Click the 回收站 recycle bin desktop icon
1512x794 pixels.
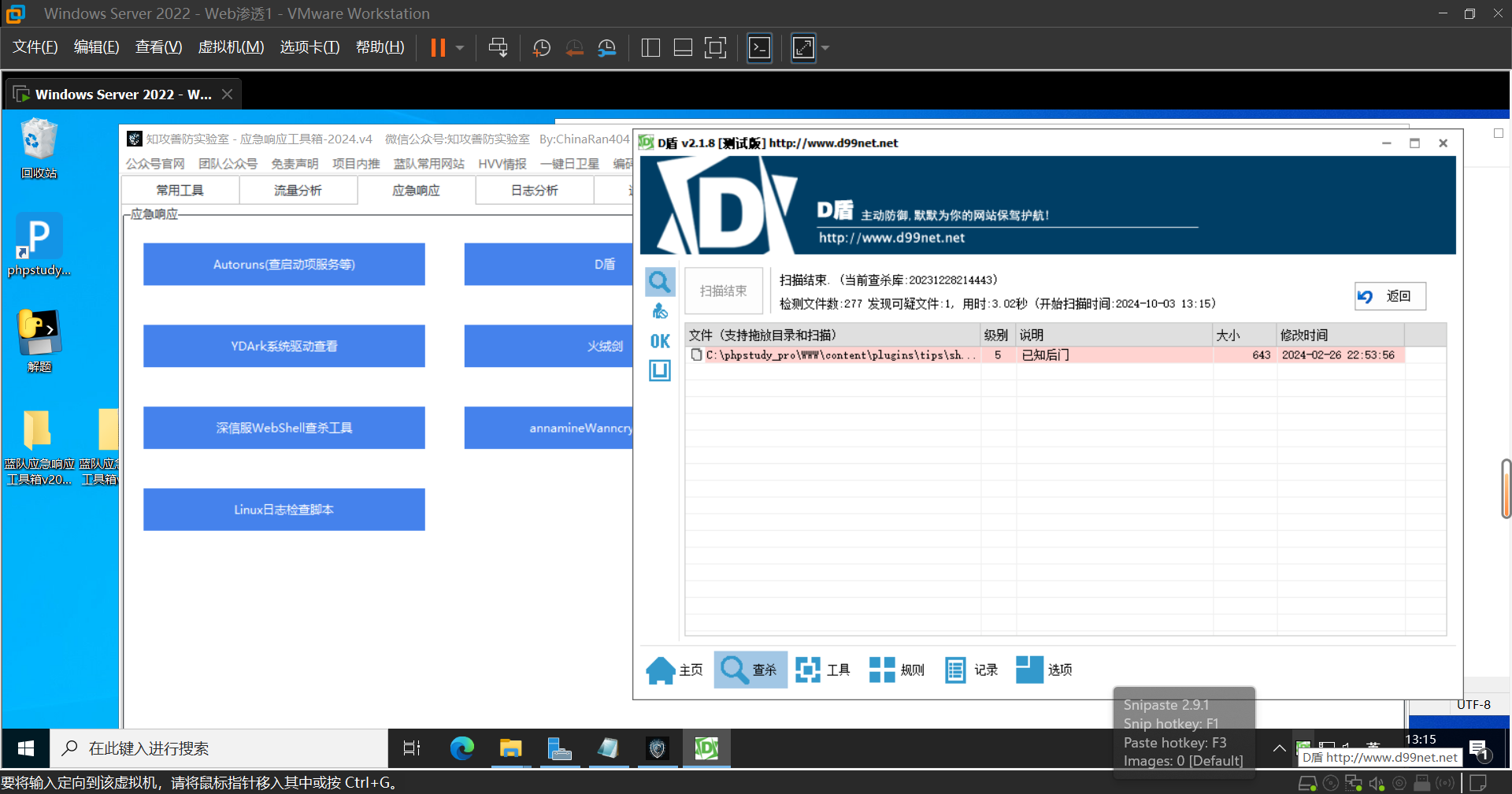pyautogui.click(x=39, y=148)
